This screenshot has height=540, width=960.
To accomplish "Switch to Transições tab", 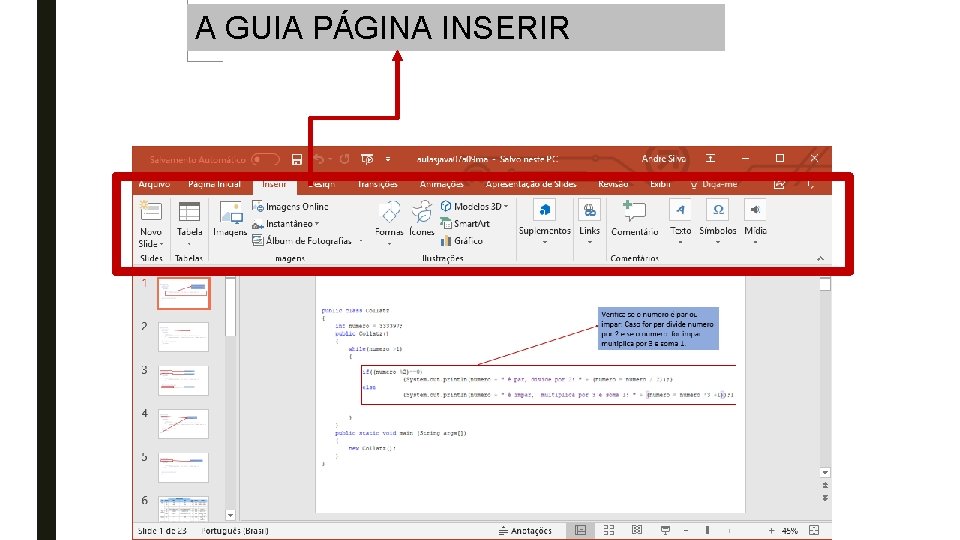I will coord(377,184).
